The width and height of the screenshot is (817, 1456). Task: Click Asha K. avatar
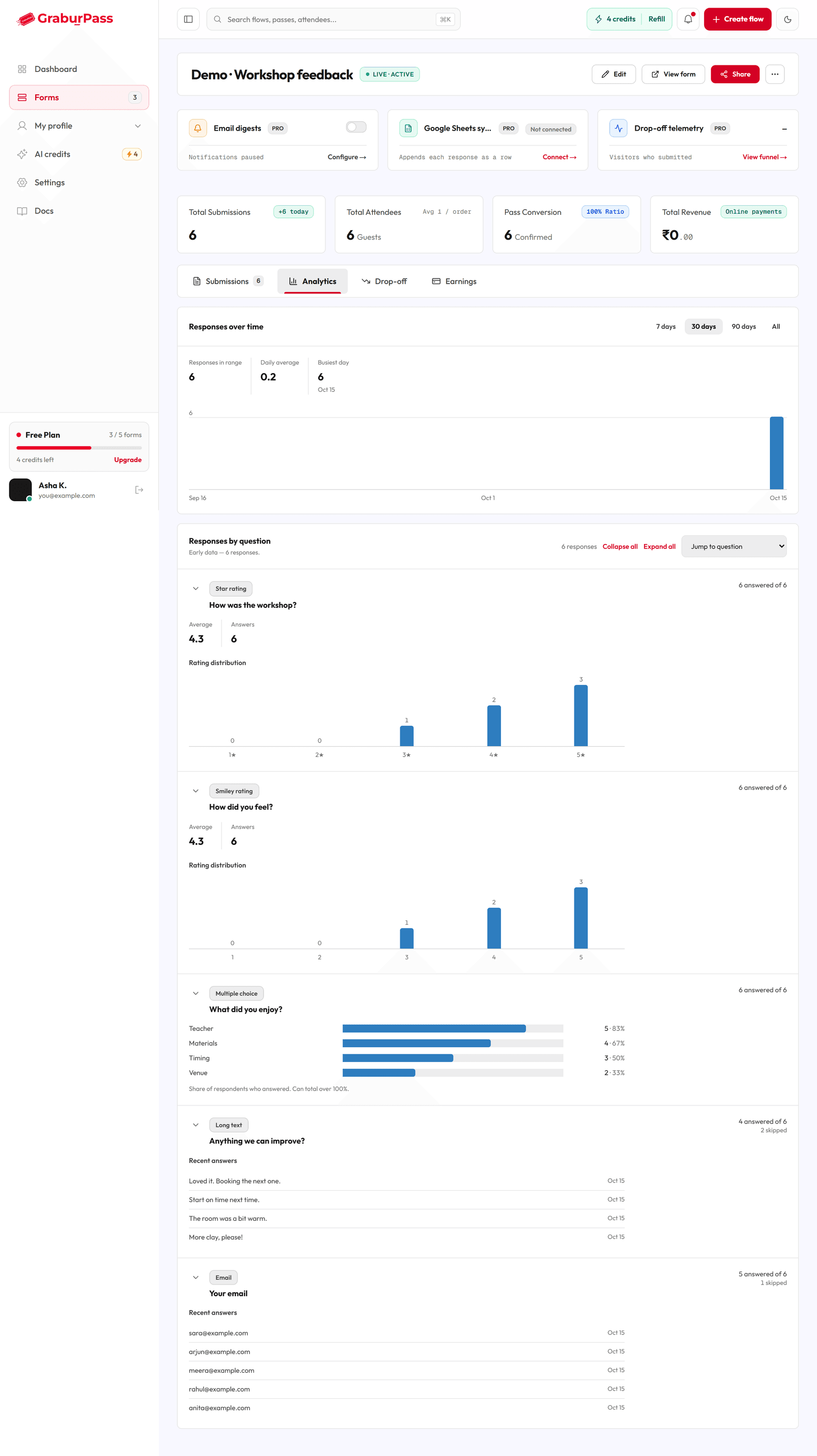click(20, 490)
